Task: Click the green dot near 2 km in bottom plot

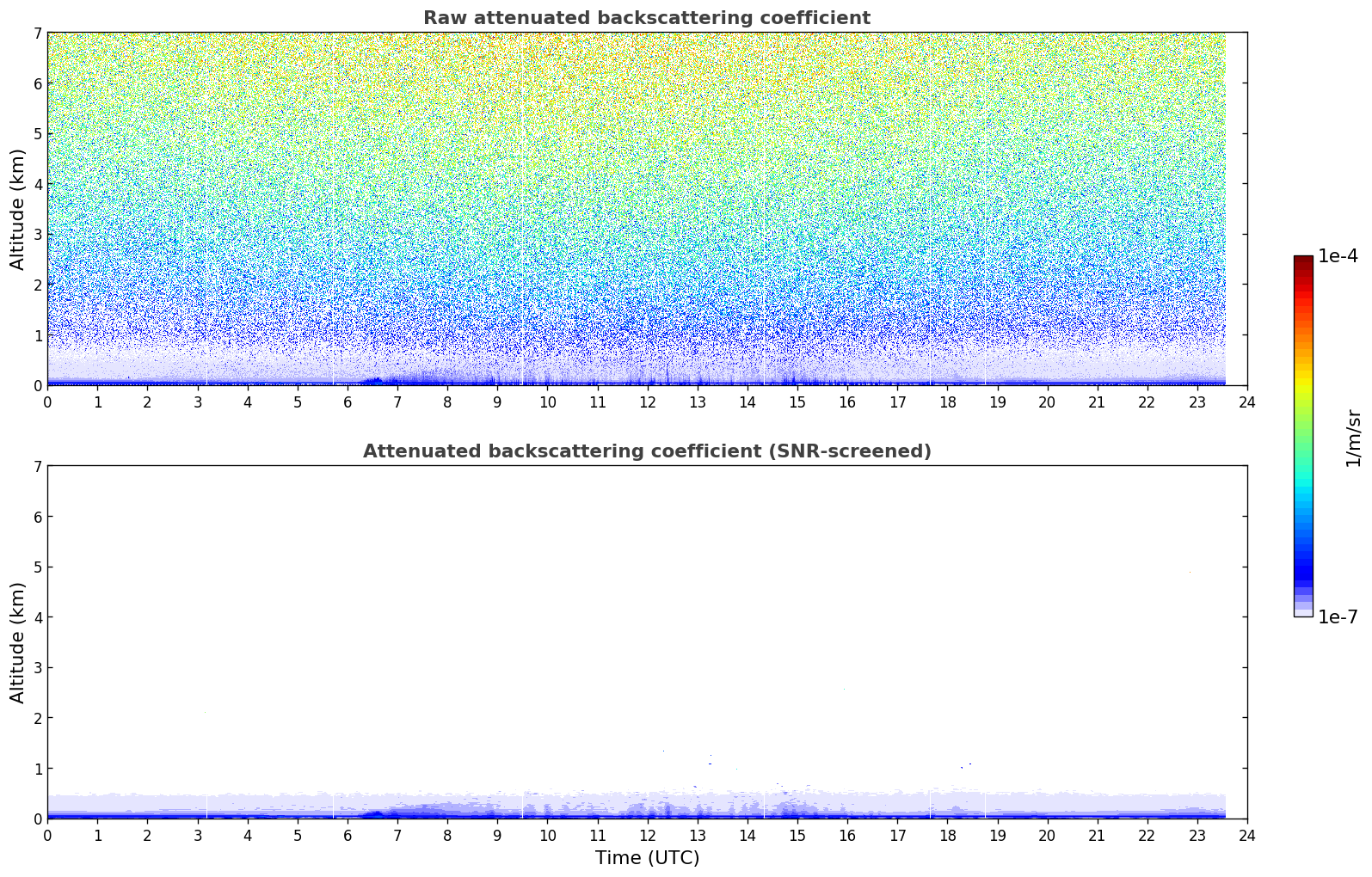Action: point(205,712)
